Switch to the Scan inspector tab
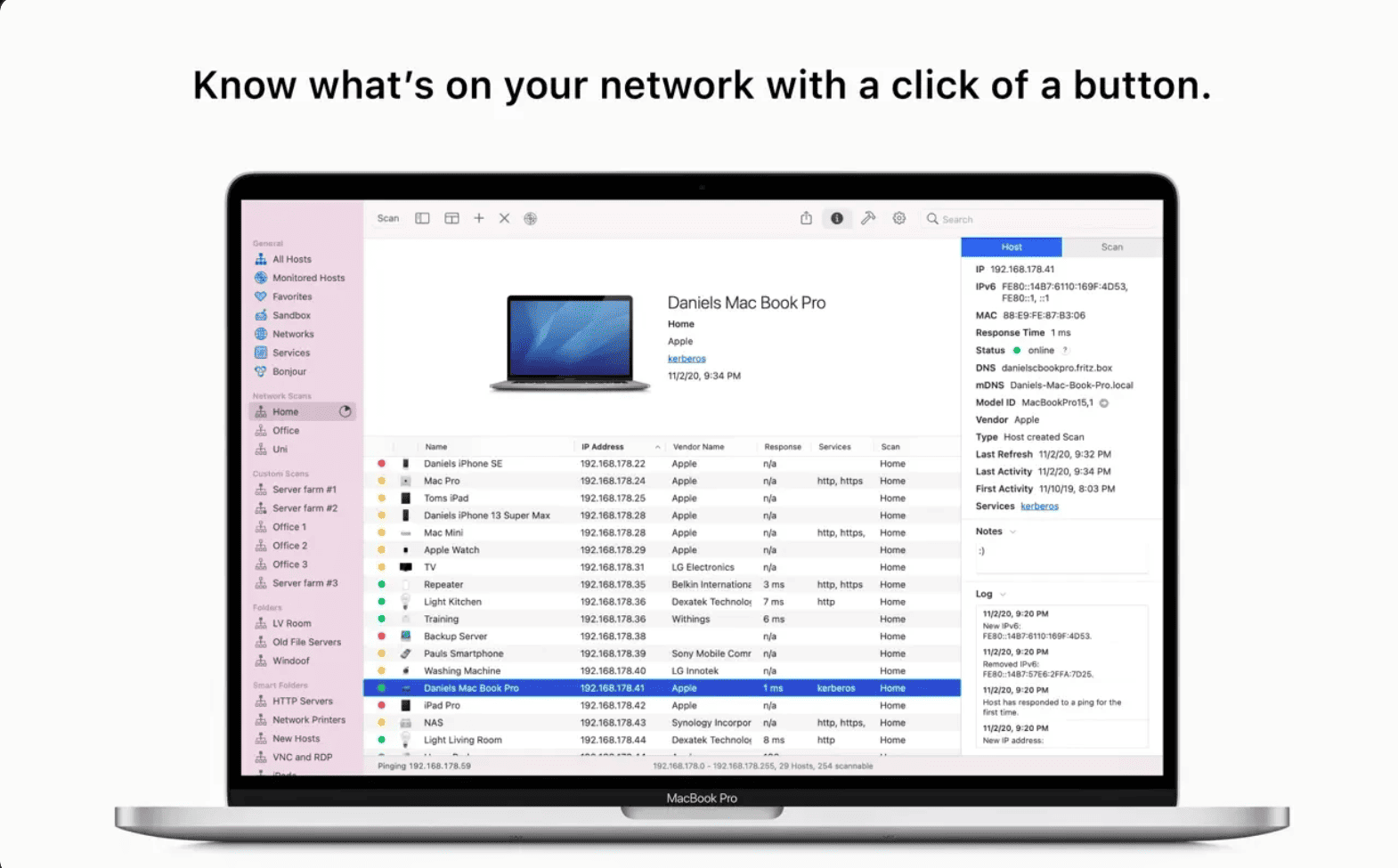This screenshot has height=868, width=1398. pos(1112,247)
